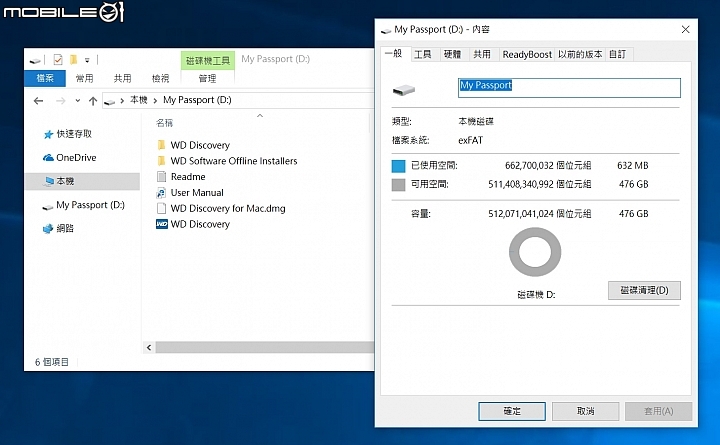Click the Readme file icon
Screen dimensions: 720x445
click(x=162, y=177)
